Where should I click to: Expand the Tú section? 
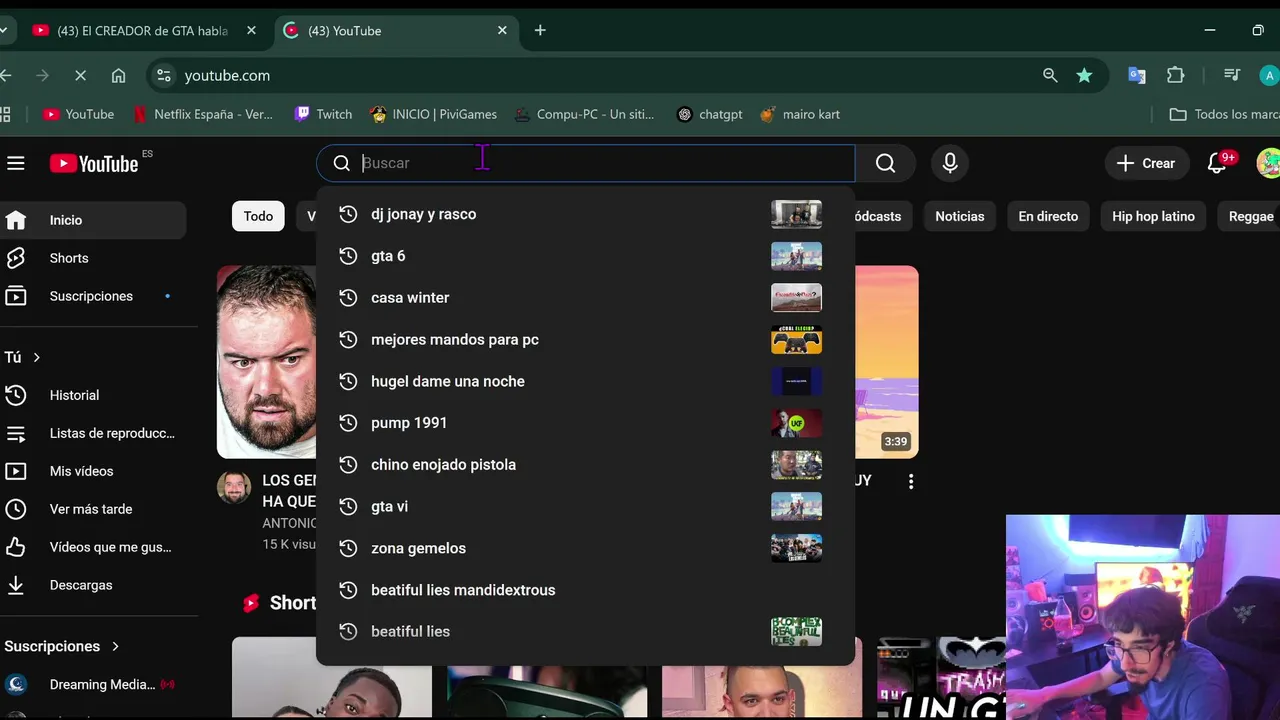click(23, 357)
